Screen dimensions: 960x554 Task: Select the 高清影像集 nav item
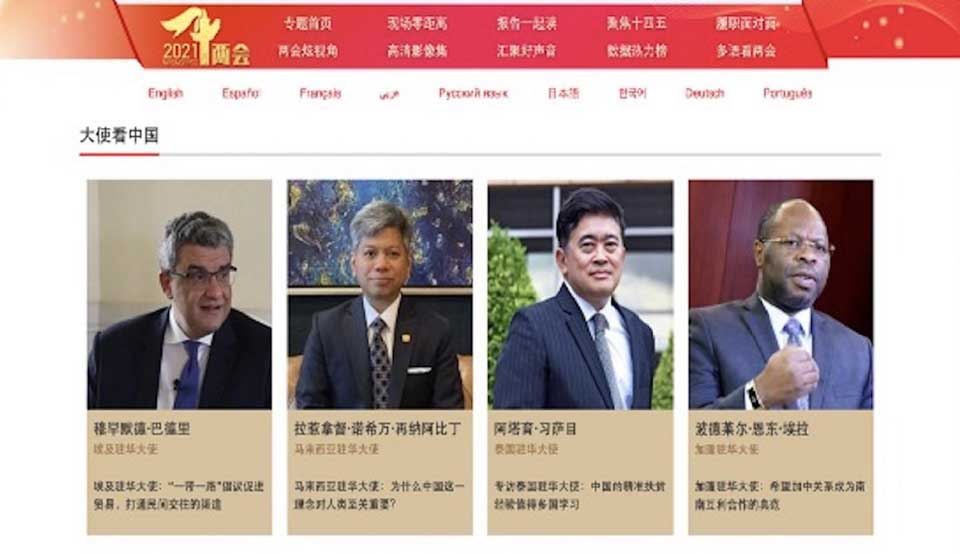pyautogui.click(x=417, y=51)
